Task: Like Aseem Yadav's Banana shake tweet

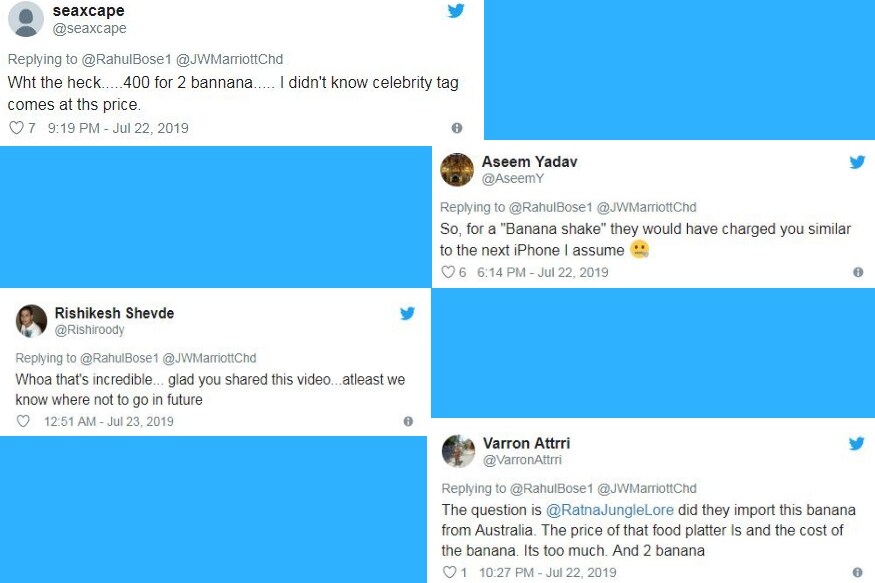Action: (447, 272)
